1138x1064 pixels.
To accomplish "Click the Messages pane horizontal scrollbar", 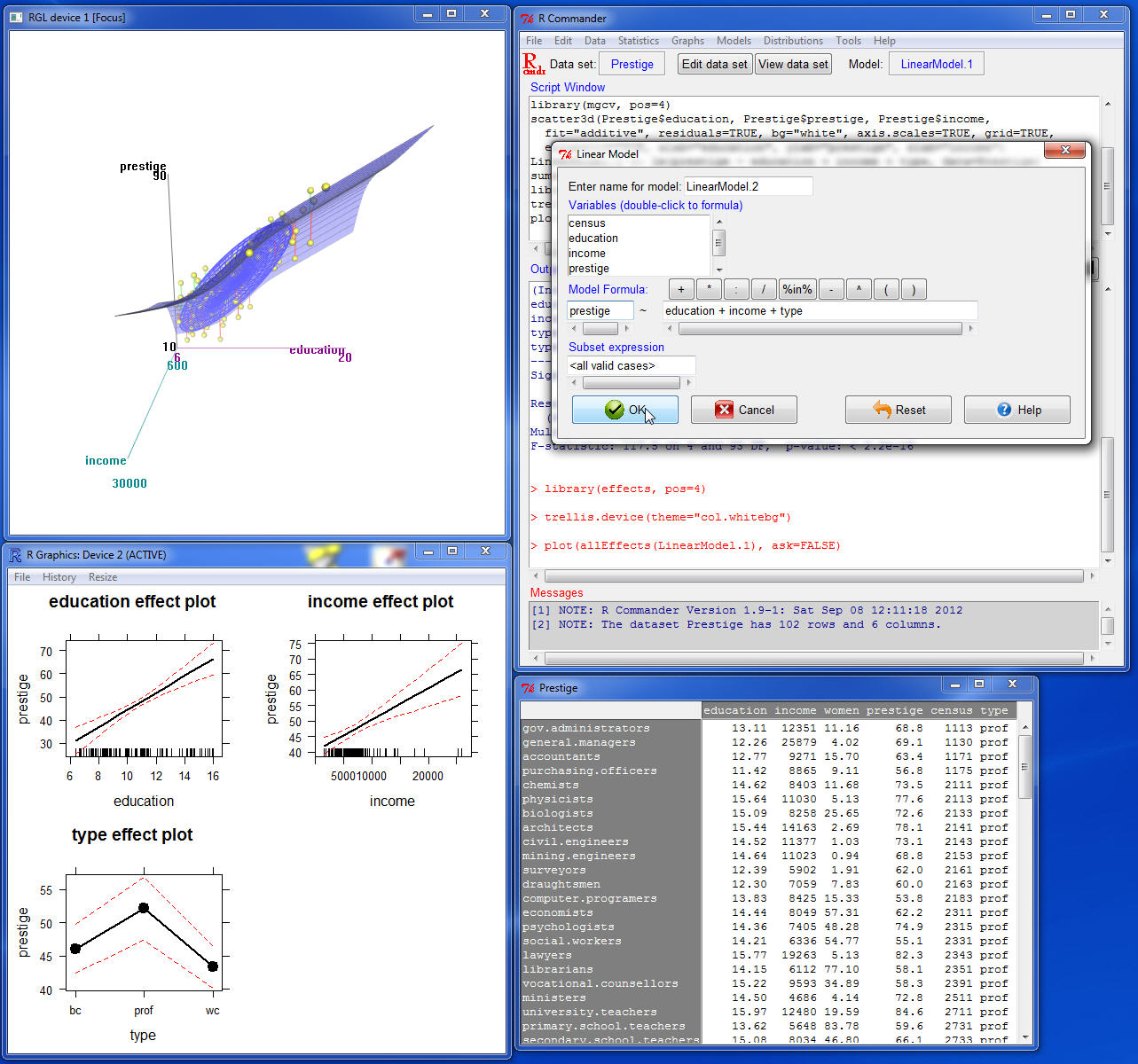I will pos(812,659).
